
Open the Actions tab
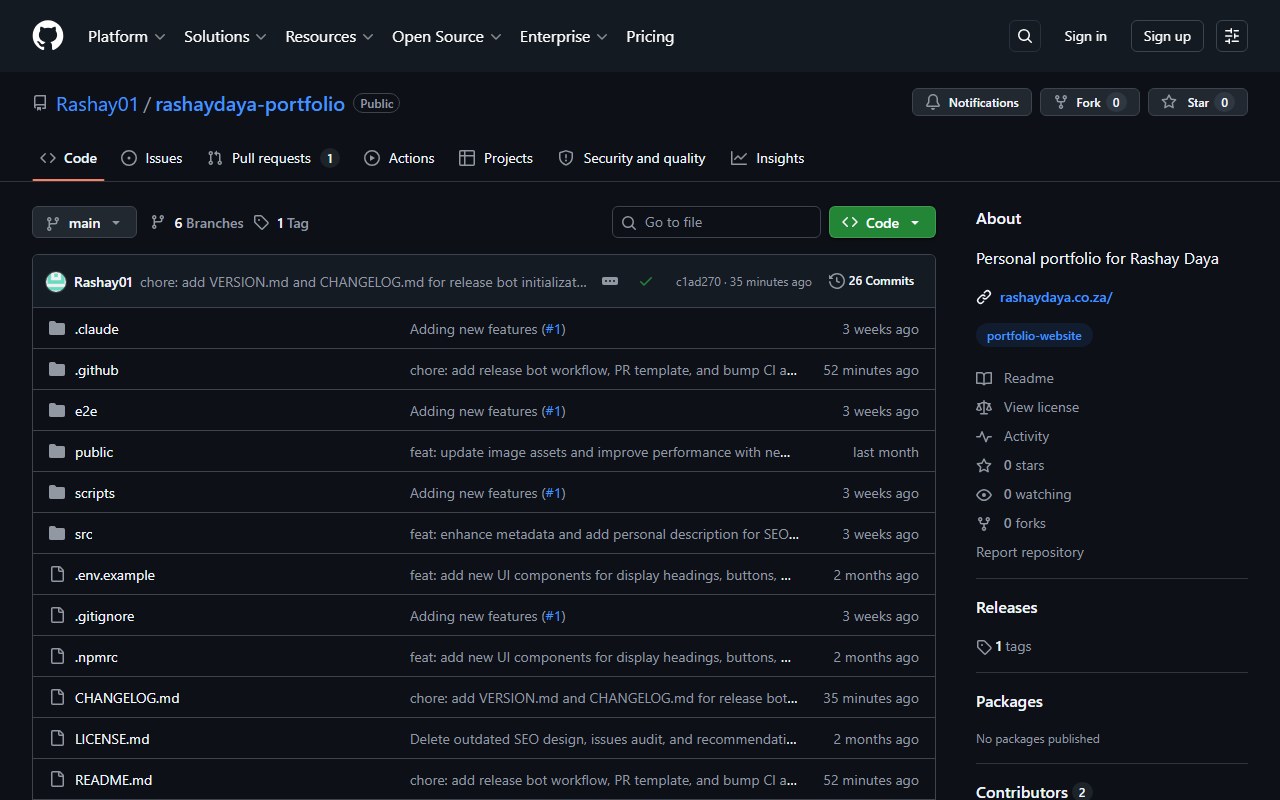(399, 158)
